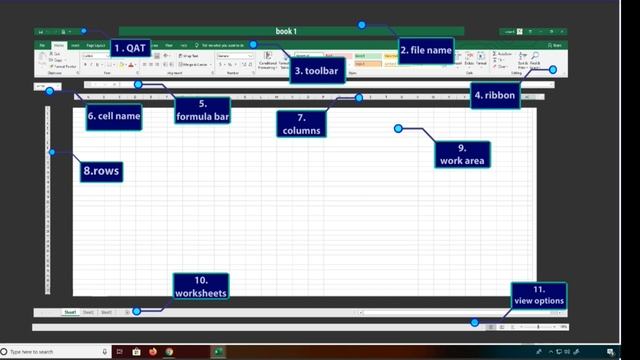Click the Ribbon Display Options button
640x360 pixels.
(x=530, y=31)
